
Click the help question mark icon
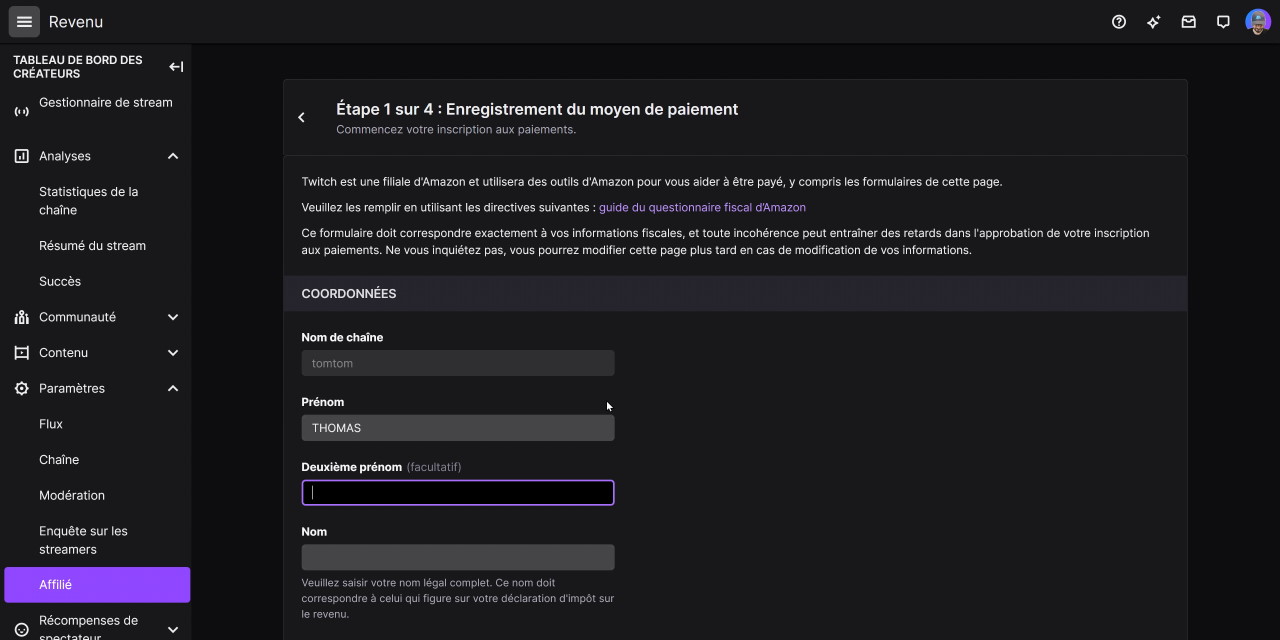click(x=1119, y=22)
